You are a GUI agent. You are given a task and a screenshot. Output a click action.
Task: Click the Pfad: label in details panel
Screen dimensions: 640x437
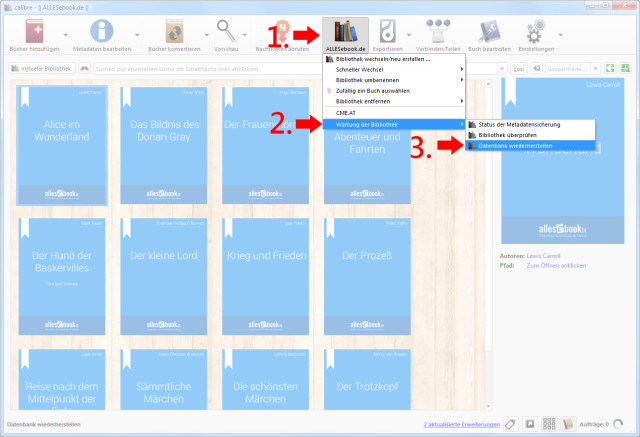(x=507, y=266)
